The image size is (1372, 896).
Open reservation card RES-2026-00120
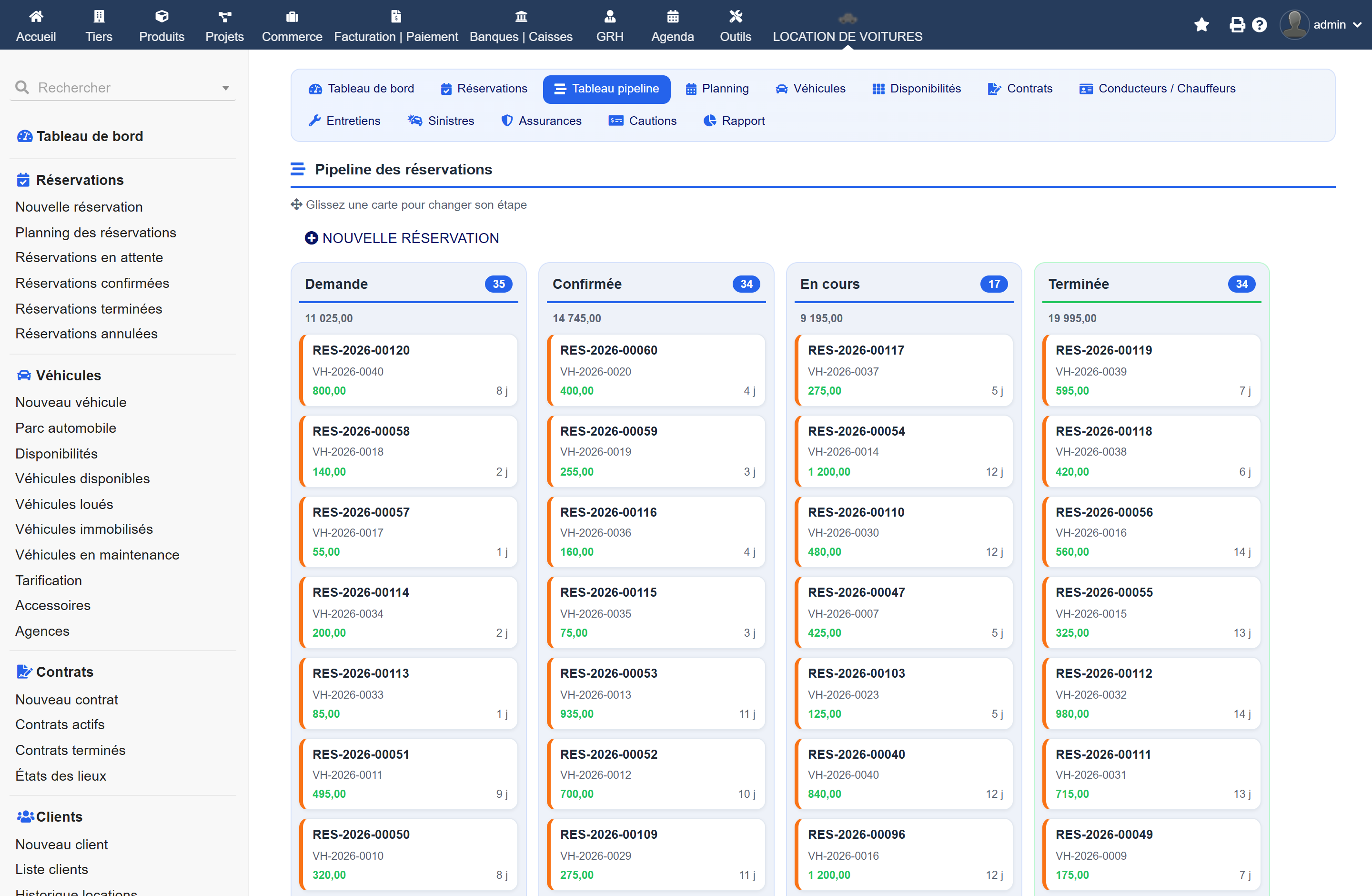408,370
